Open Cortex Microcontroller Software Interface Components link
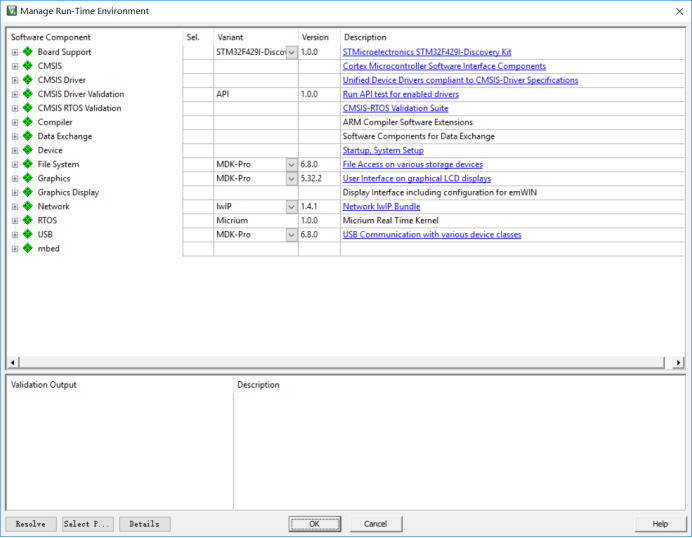This screenshot has height=538, width=692. (444, 66)
